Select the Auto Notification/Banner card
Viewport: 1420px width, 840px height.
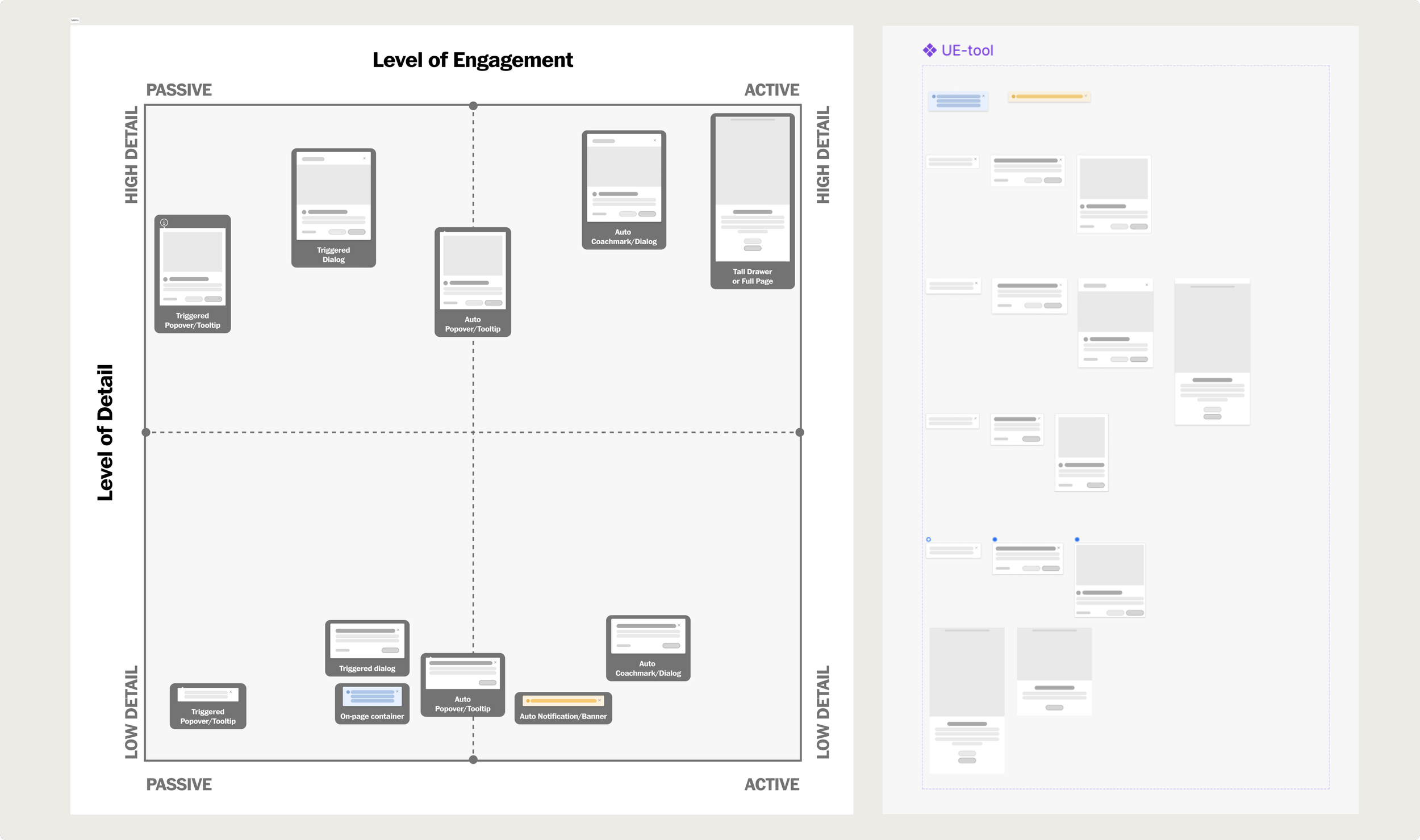pyautogui.click(x=563, y=708)
